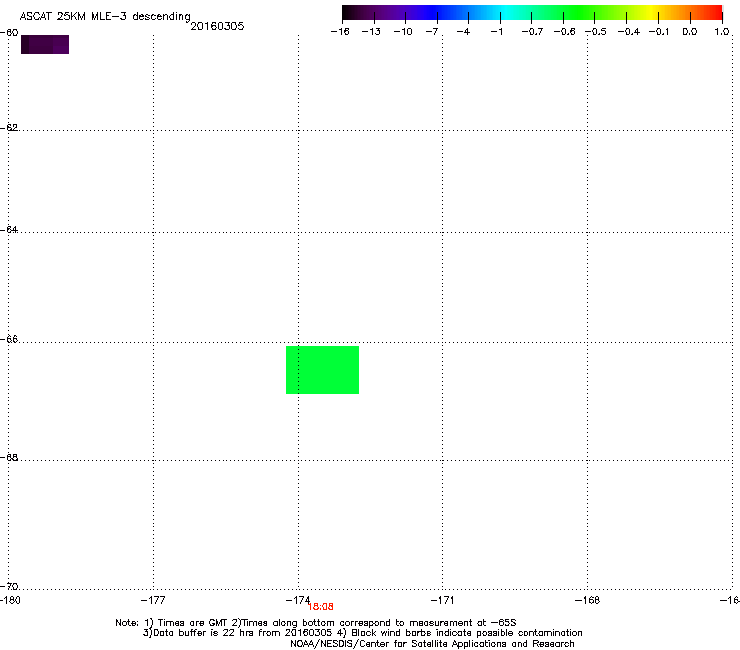Click the -4 color bar label

(x=463, y=32)
